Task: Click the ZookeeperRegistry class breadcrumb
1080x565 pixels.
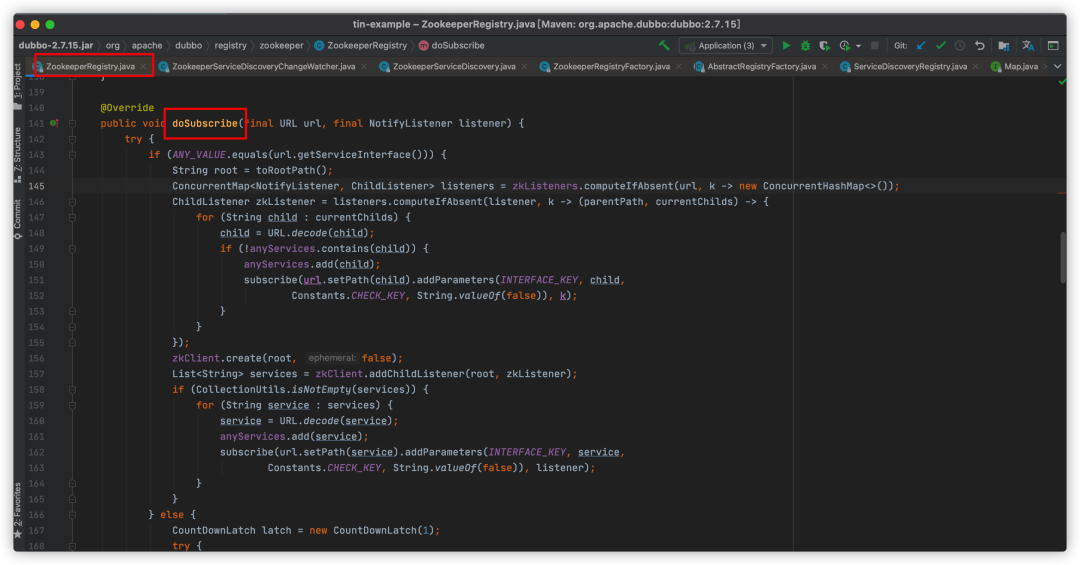Action: coord(361,45)
